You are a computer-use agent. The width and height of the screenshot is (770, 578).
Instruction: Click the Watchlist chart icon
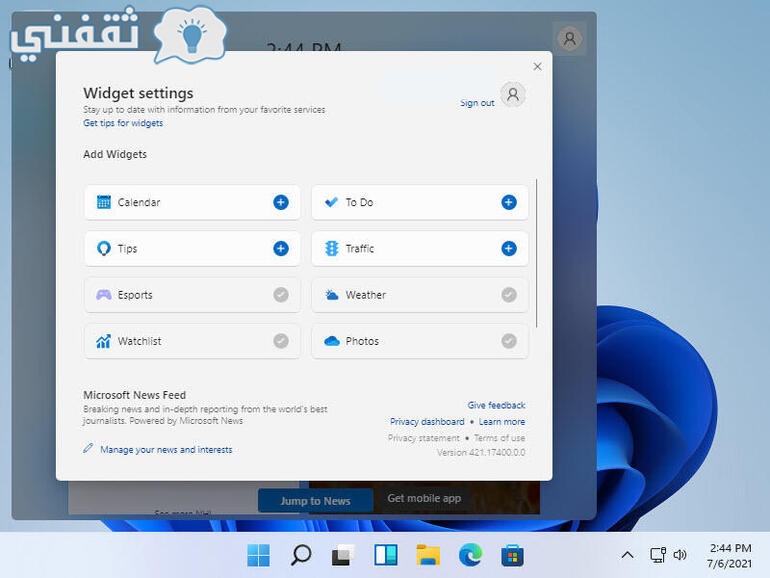(104, 341)
